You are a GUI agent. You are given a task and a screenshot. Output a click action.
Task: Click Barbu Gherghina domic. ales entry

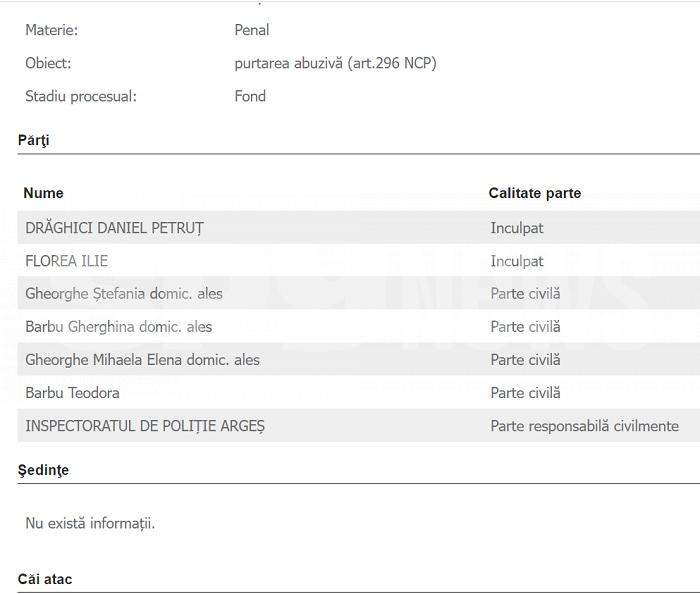point(118,327)
